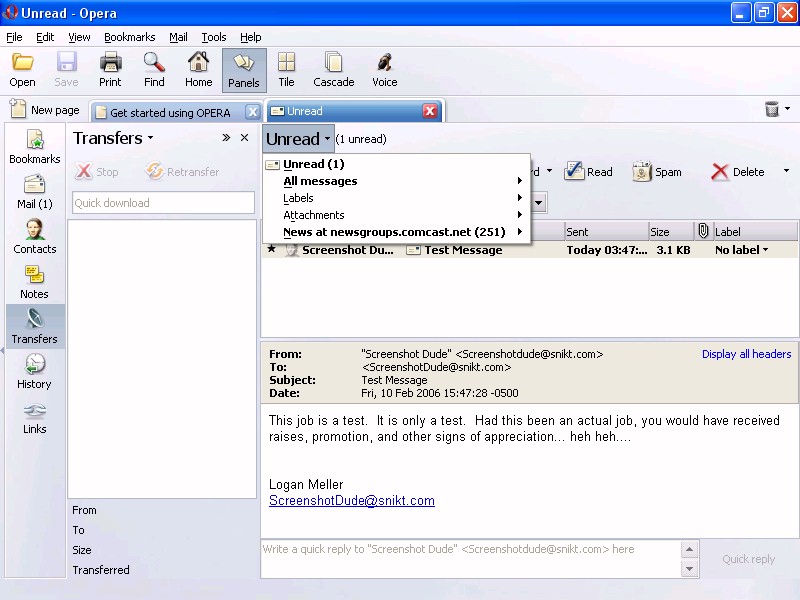Open the Links panel
The height and width of the screenshot is (600, 800).
click(35, 416)
